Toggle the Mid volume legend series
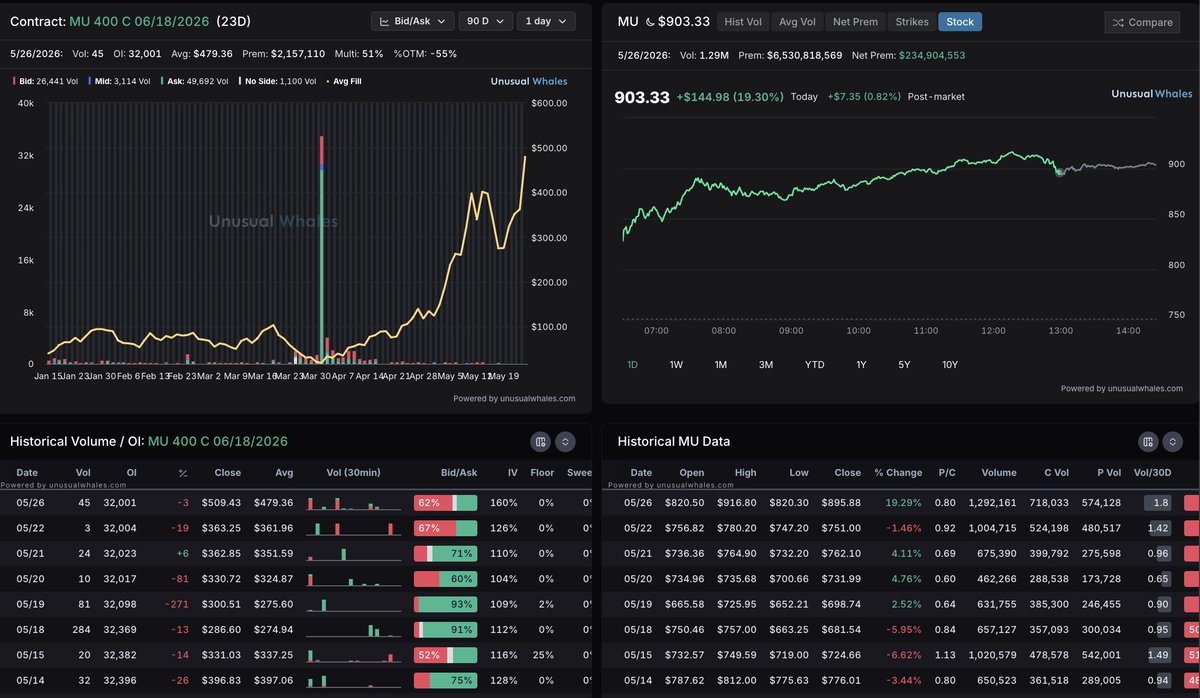Image resolution: width=1200 pixels, height=698 pixels. coord(119,81)
